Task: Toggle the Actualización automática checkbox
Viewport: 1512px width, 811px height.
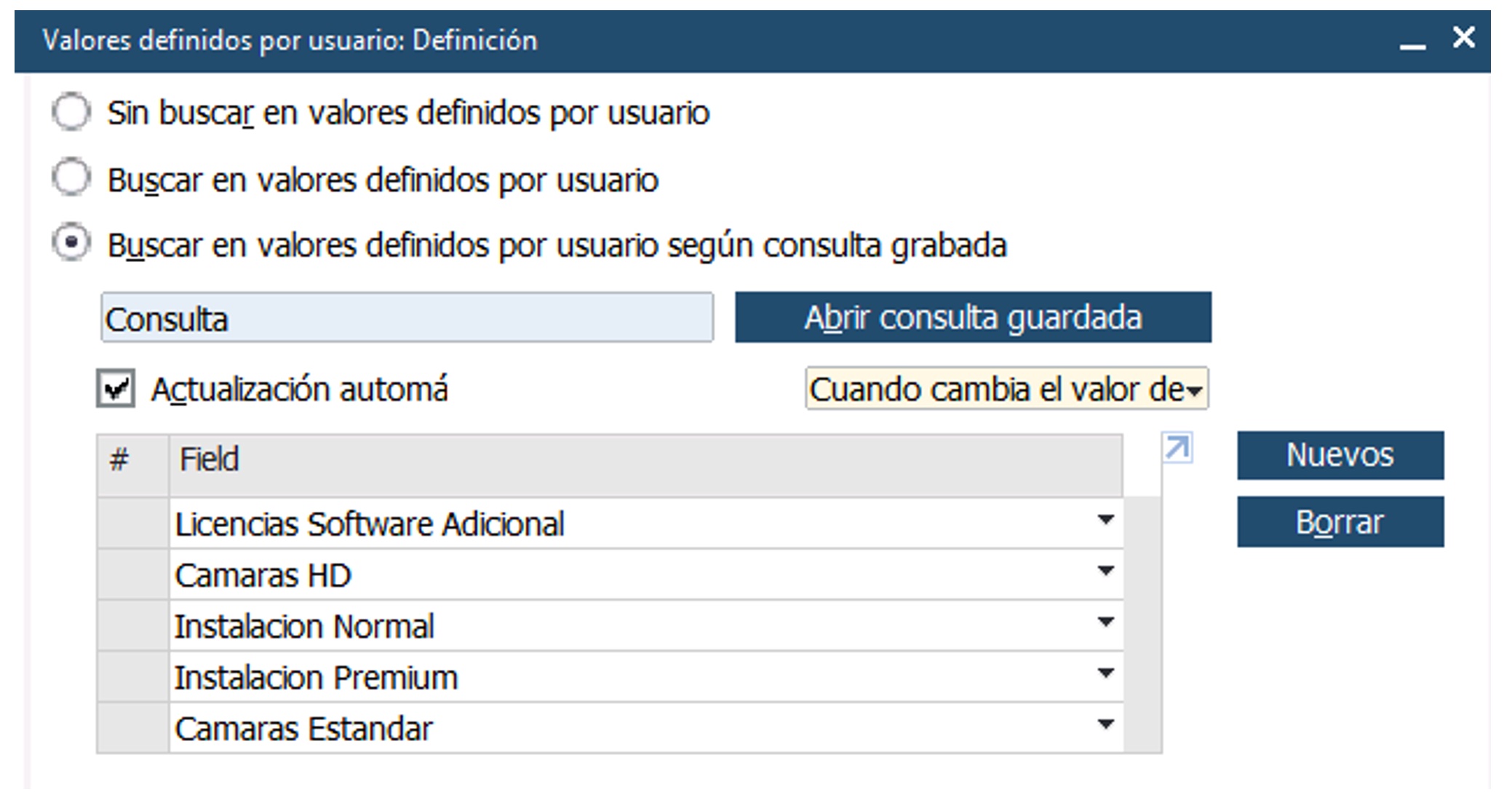Action: tap(116, 389)
